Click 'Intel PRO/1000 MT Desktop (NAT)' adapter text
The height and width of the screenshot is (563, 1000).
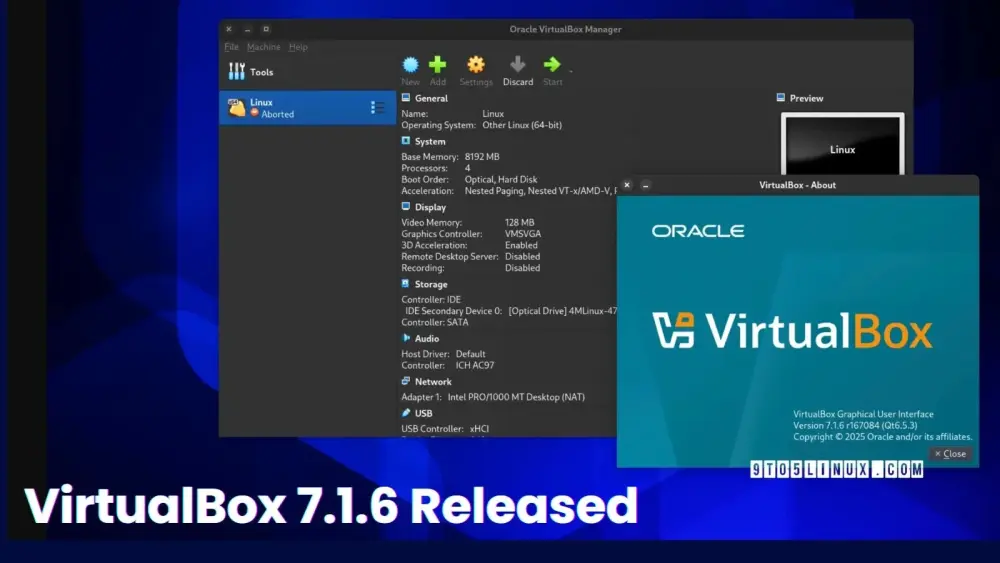[x=516, y=397]
